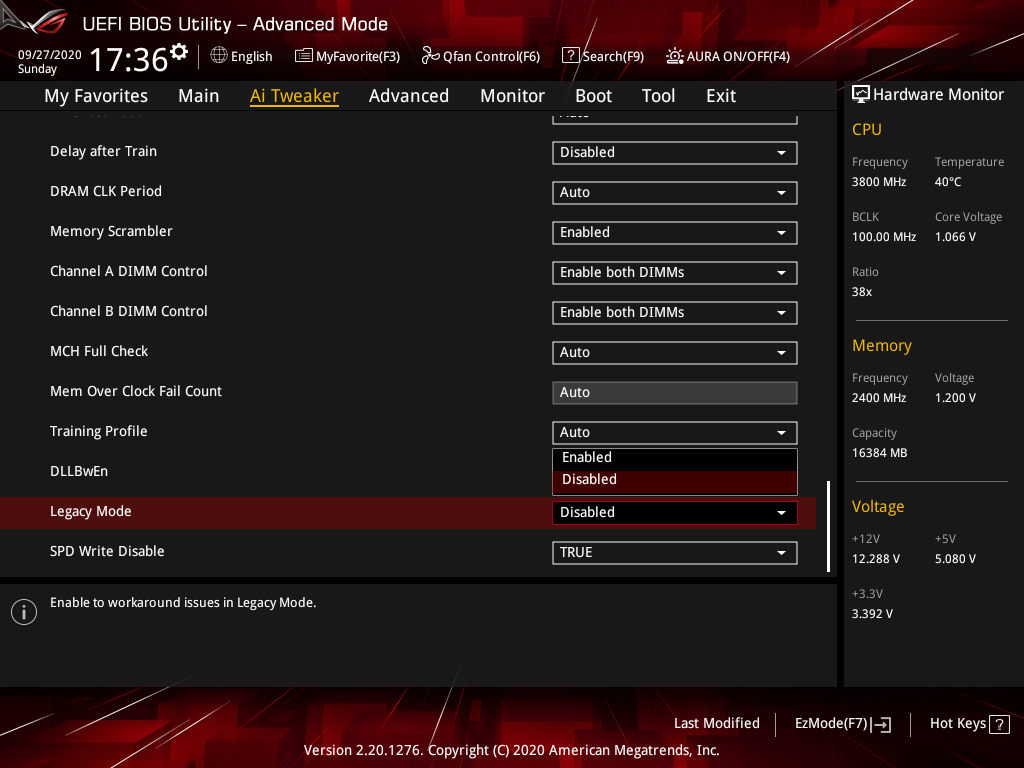Open MyFavorite(F3) folder icon
Image resolution: width=1024 pixels, height=768 pixels.
304,56
